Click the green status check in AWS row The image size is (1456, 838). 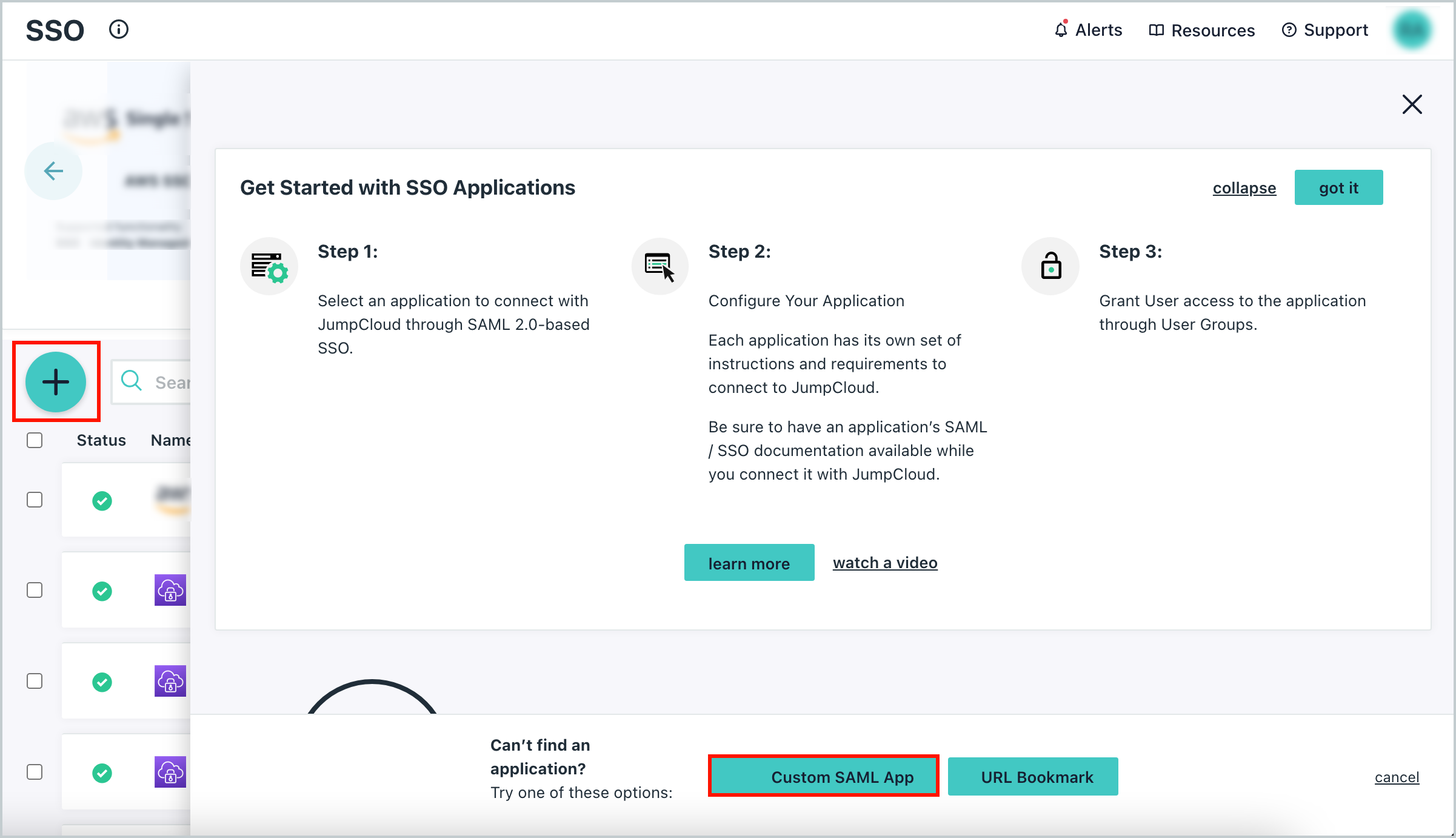pyautogui.click(x=102, y=501)
